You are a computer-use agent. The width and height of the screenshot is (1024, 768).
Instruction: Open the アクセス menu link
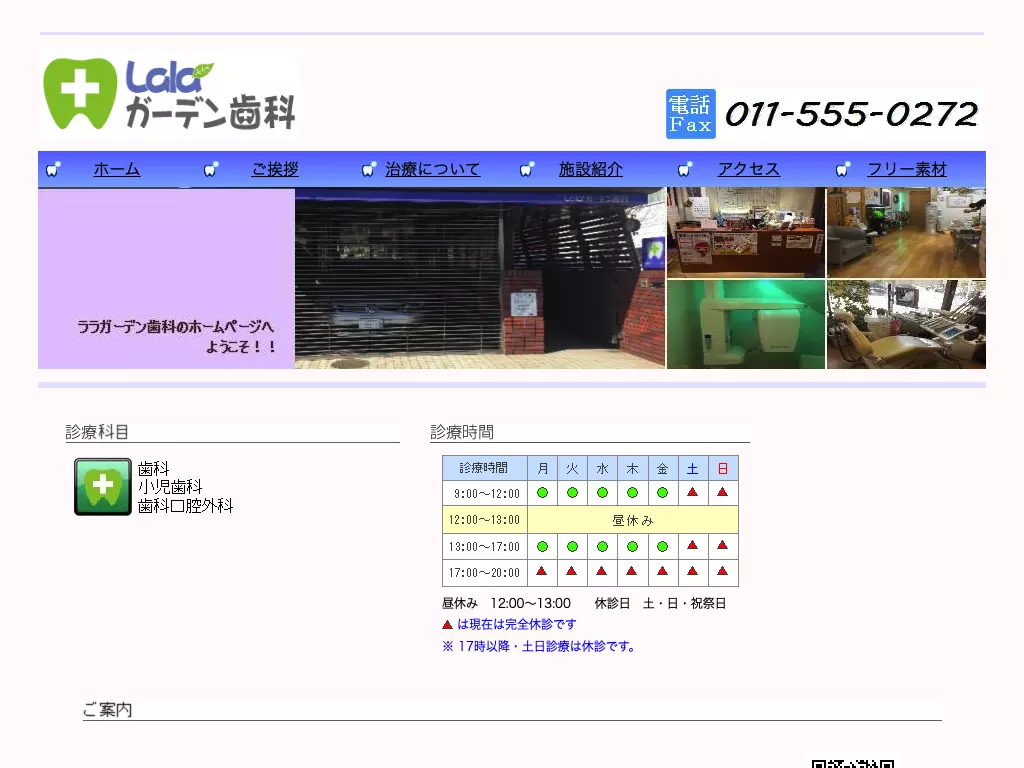click(x=748, y=170)
